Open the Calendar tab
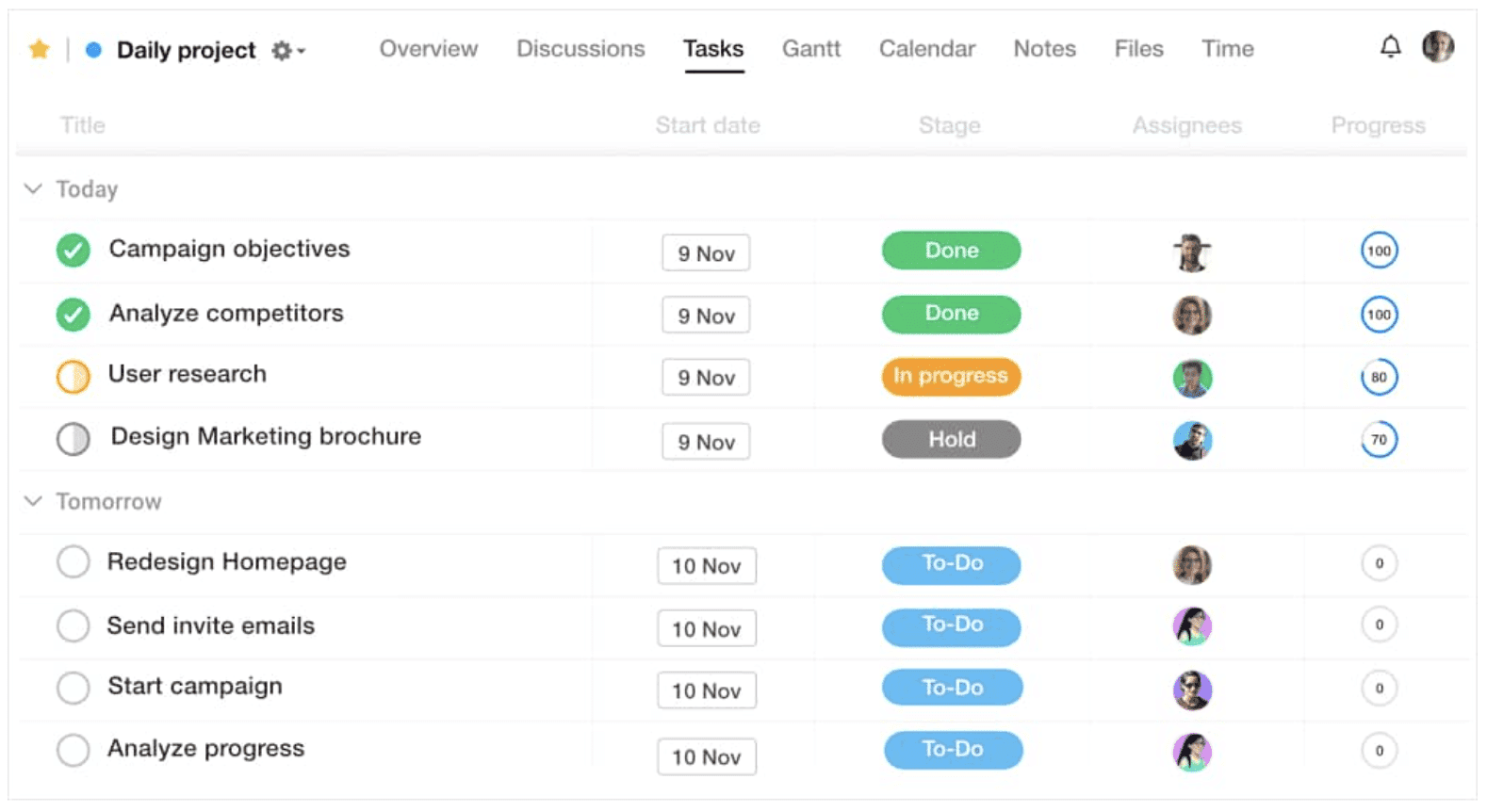Image resolution: width=1487 pixels, height=812 pixels. [x=927, y=49]
